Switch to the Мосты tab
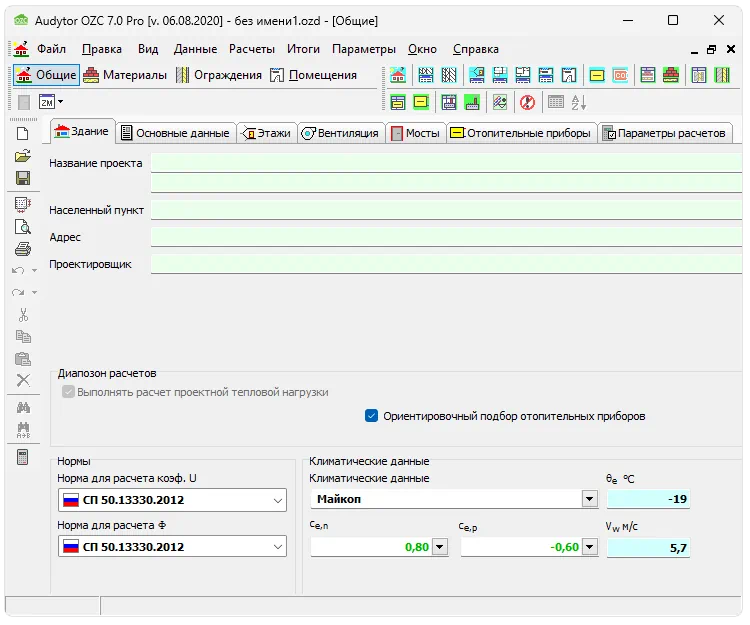750x625 pixels. [x=416, y=133]
